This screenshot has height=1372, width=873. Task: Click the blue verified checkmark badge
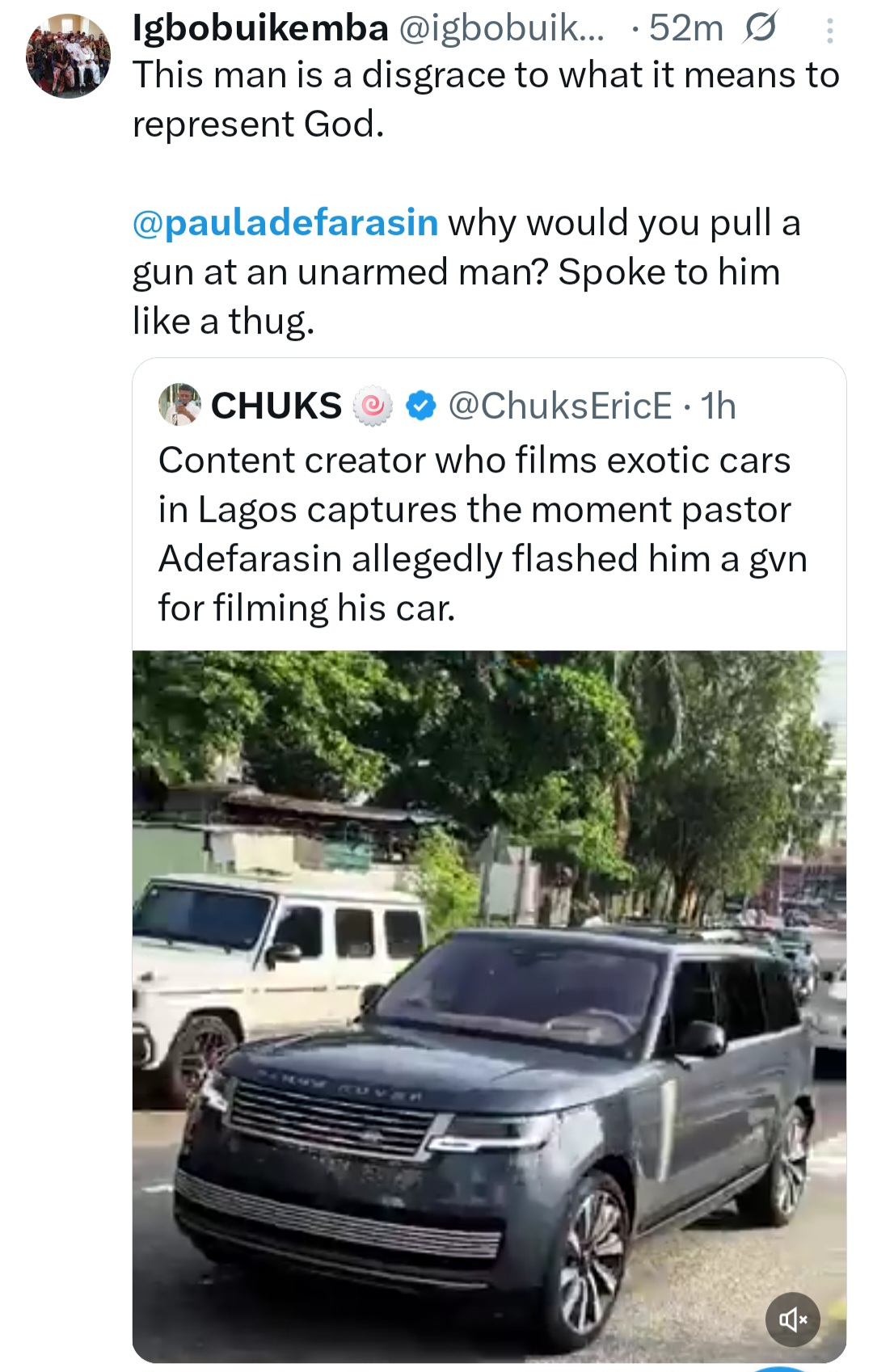420,406
